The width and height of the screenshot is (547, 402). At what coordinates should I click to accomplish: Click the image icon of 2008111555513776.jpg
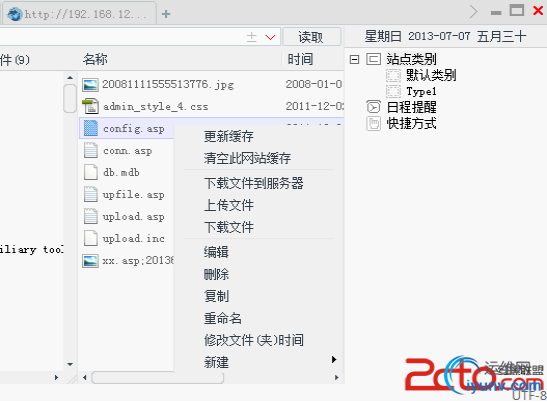tap(90, 85)
